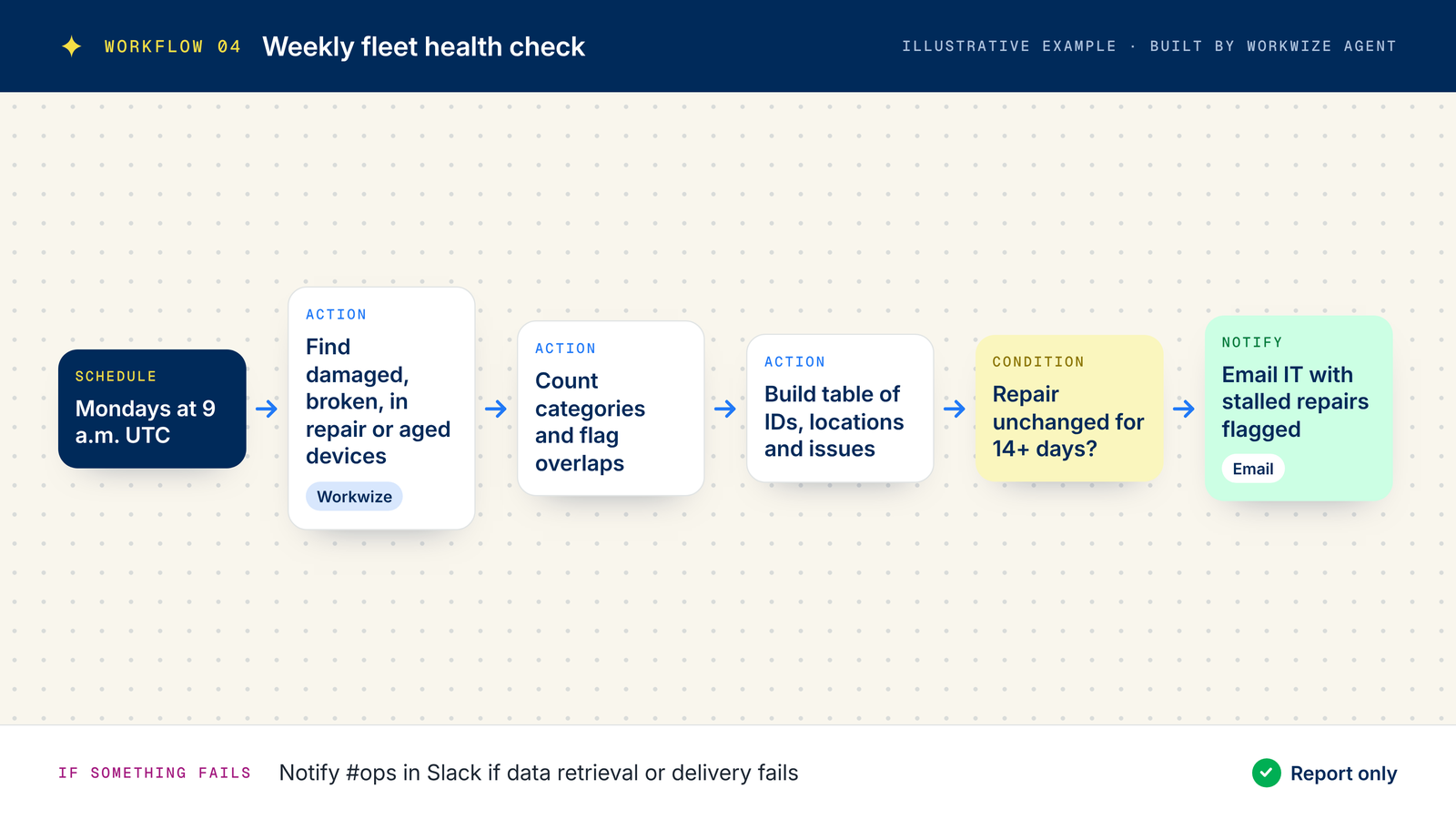Screen dimensions: 1456x819
Task: Click the Email tag in the Notify card
Action: [1253, 469]
